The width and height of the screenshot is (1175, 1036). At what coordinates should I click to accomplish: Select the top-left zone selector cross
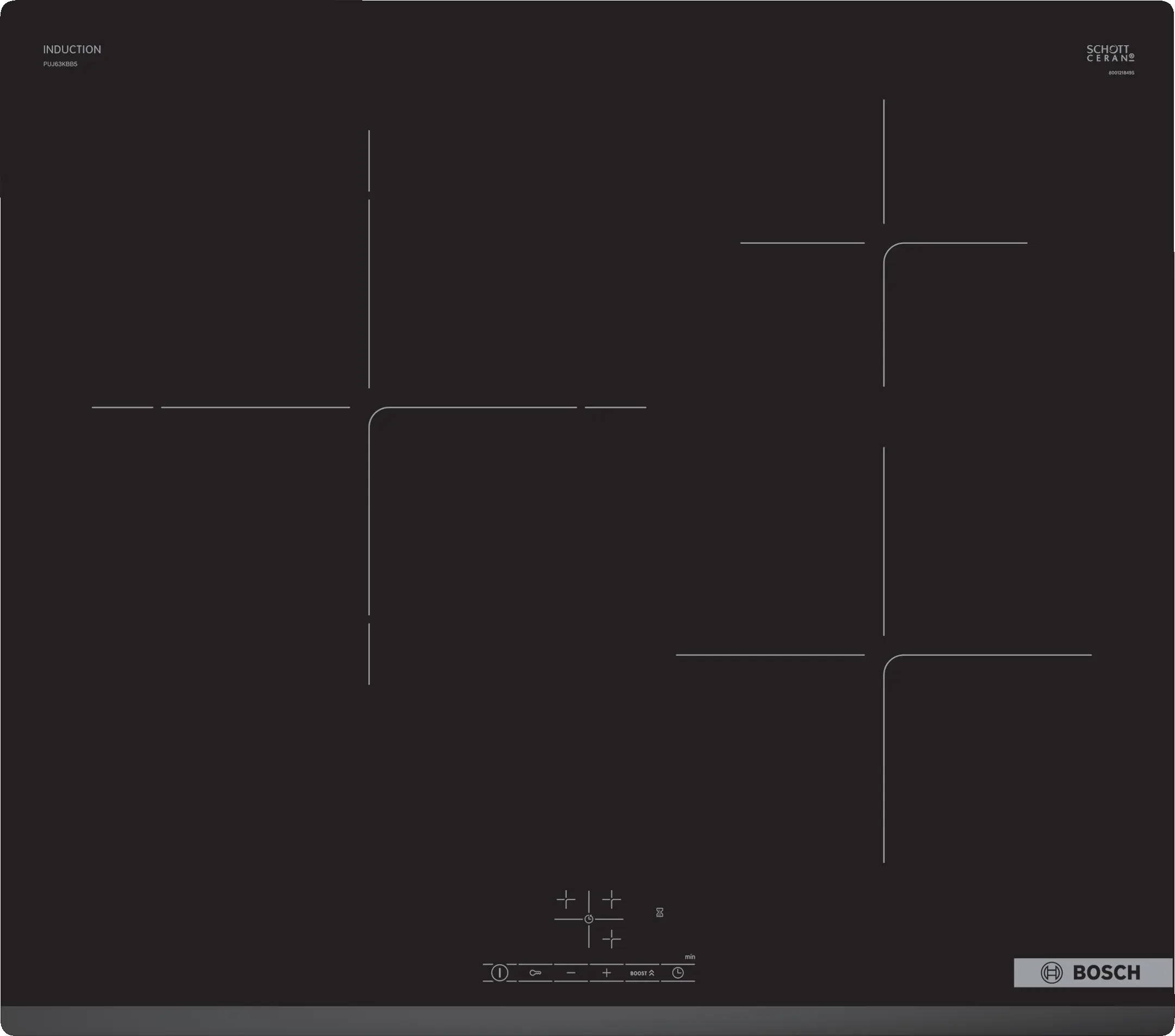click(x=566, y=899)
